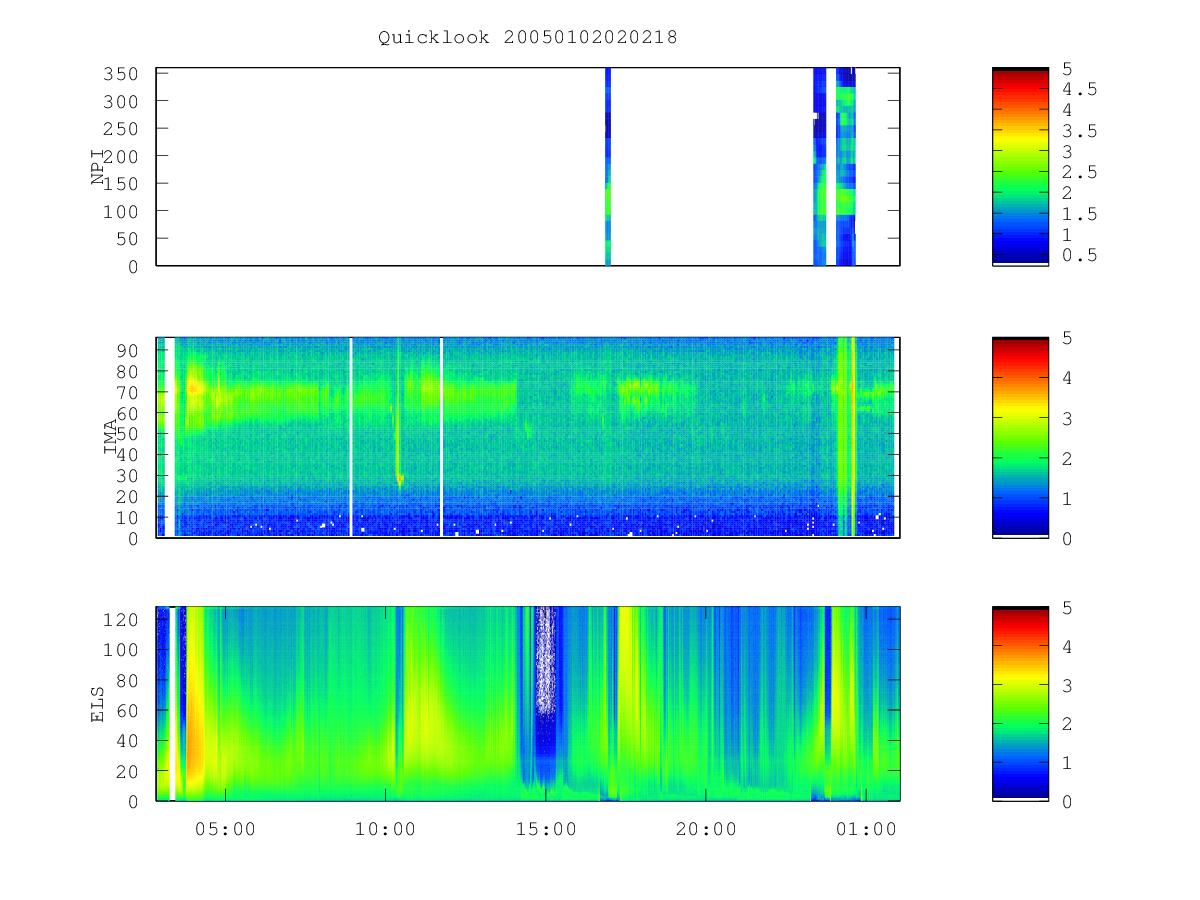This screenshot has height=900, width=1200.
Task: Click the 15:00 time axis label
Action: (546, 829)
